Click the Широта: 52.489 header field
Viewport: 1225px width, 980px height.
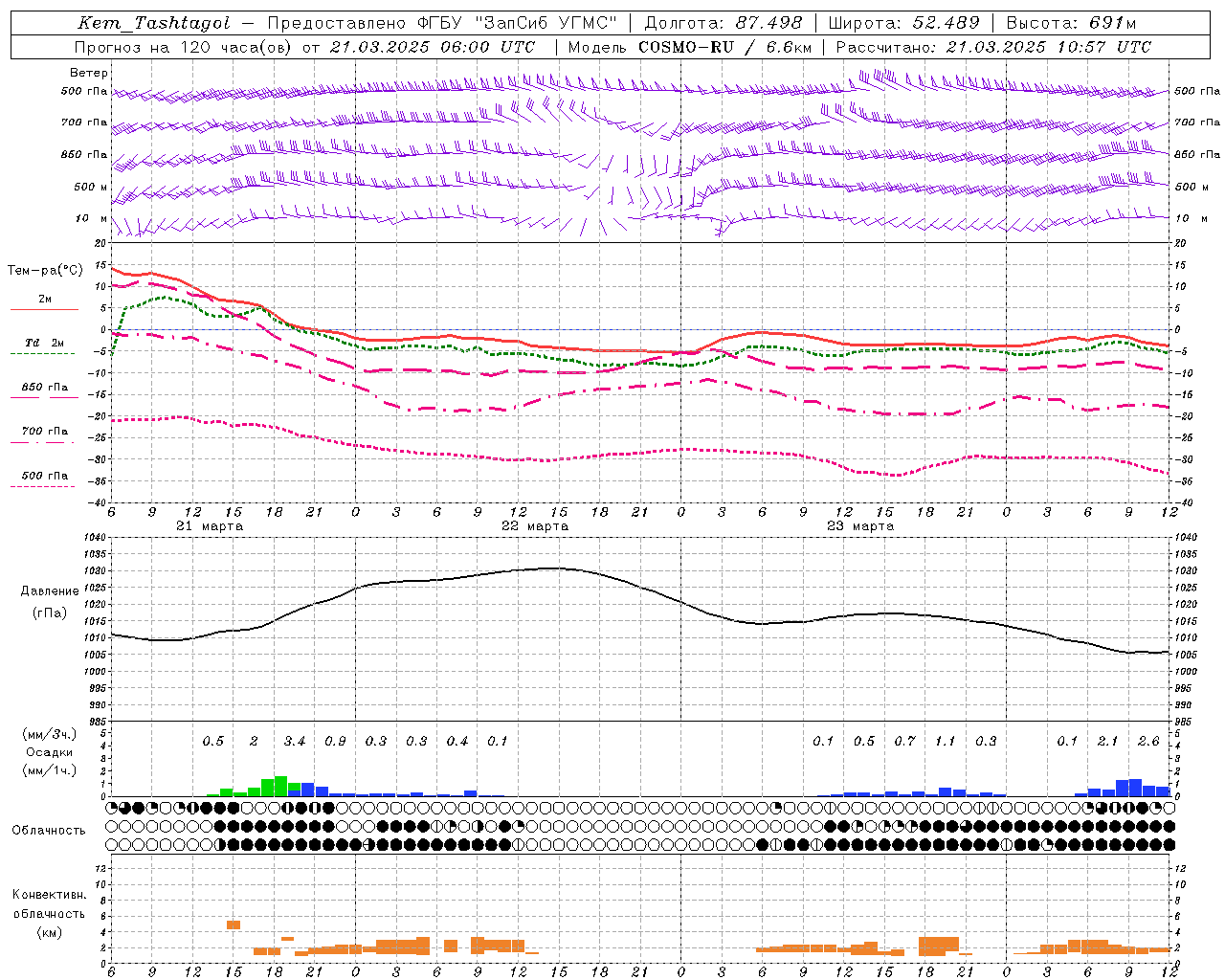[x=903, y=23]
